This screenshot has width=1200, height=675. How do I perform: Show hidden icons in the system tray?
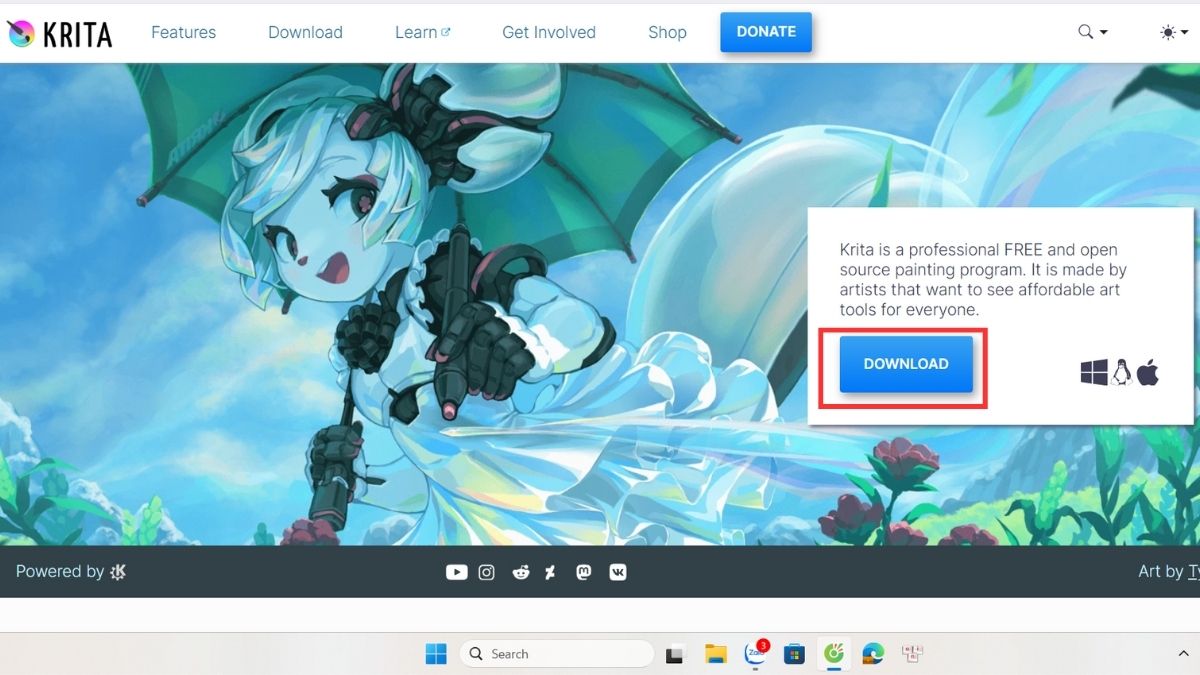1183,654
